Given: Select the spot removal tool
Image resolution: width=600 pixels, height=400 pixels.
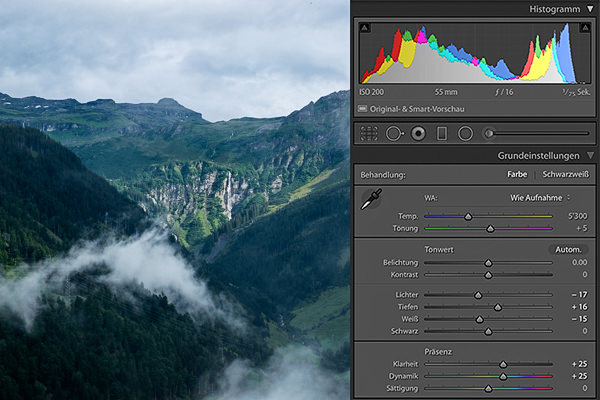Looking at the screenshot, I should [x=395, y=134].
